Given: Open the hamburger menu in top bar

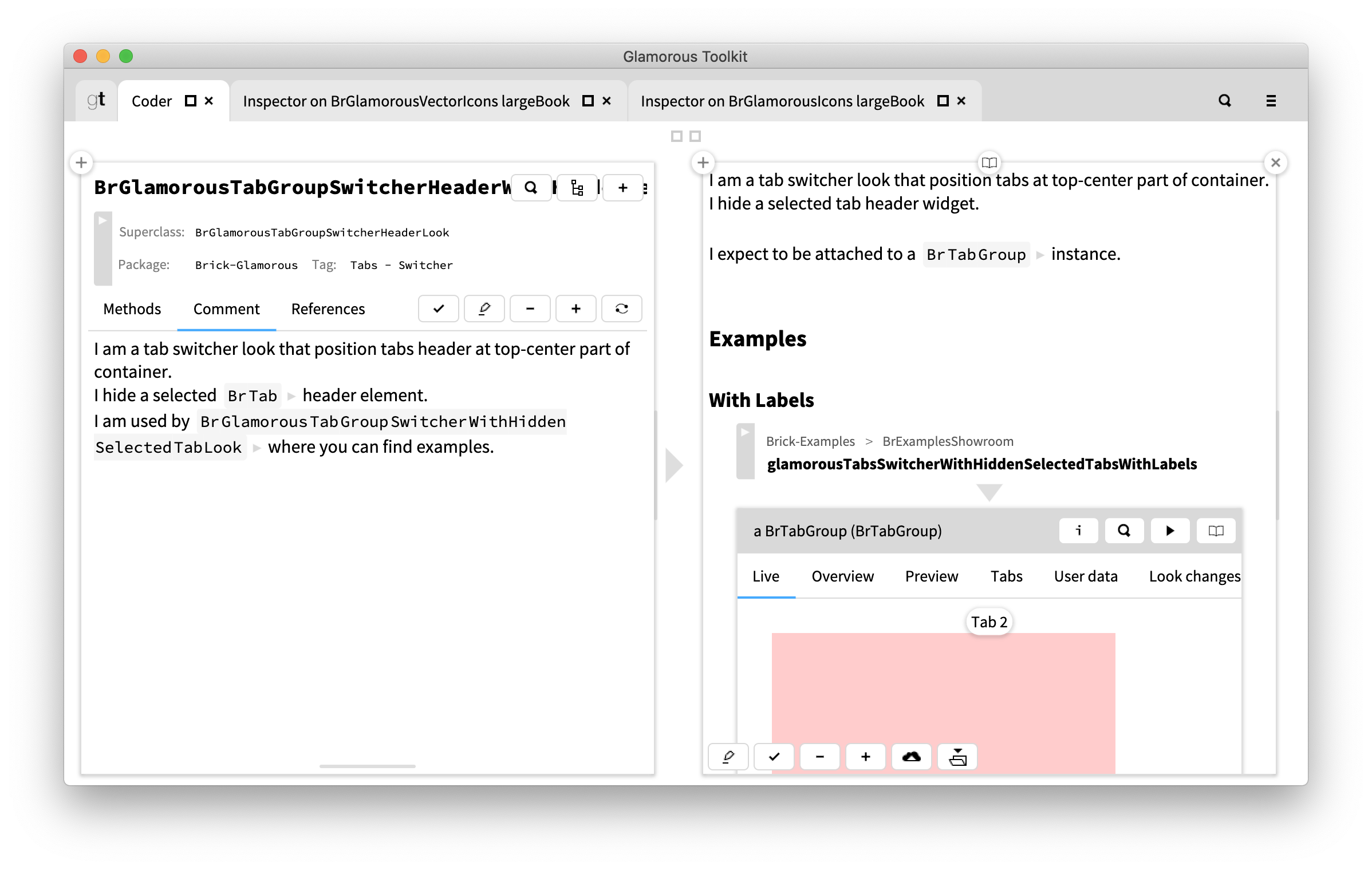Looking at the screenshot, I should 1271,101.
